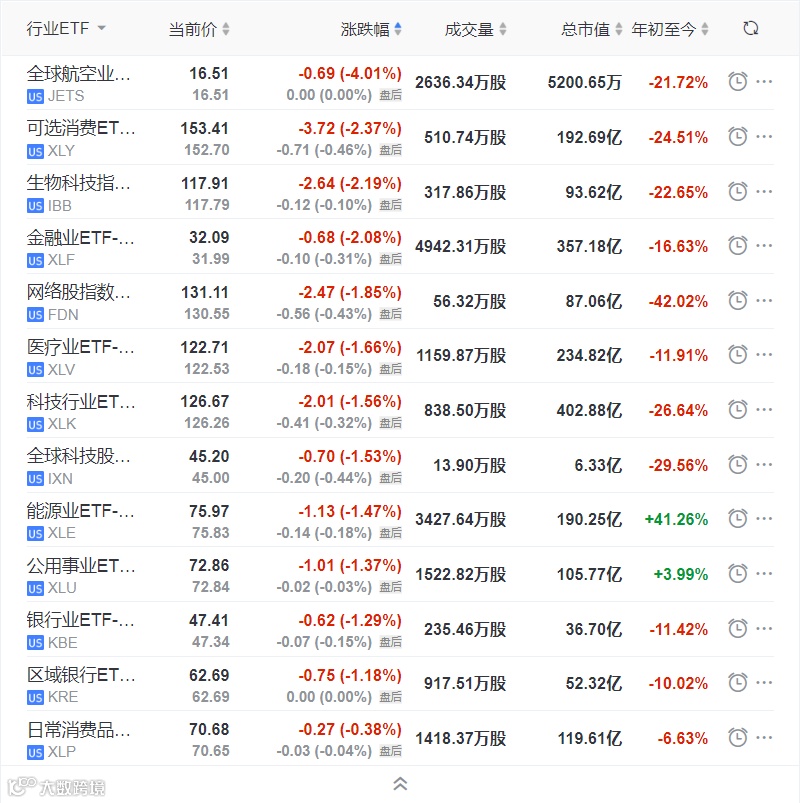This screenshot has width=800, height=803.
Task: Open the 医疗业ETF XLV entry
Action: (81, 357)
